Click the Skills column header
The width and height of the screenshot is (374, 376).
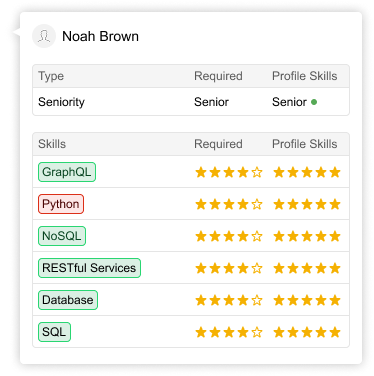point(52,144)
